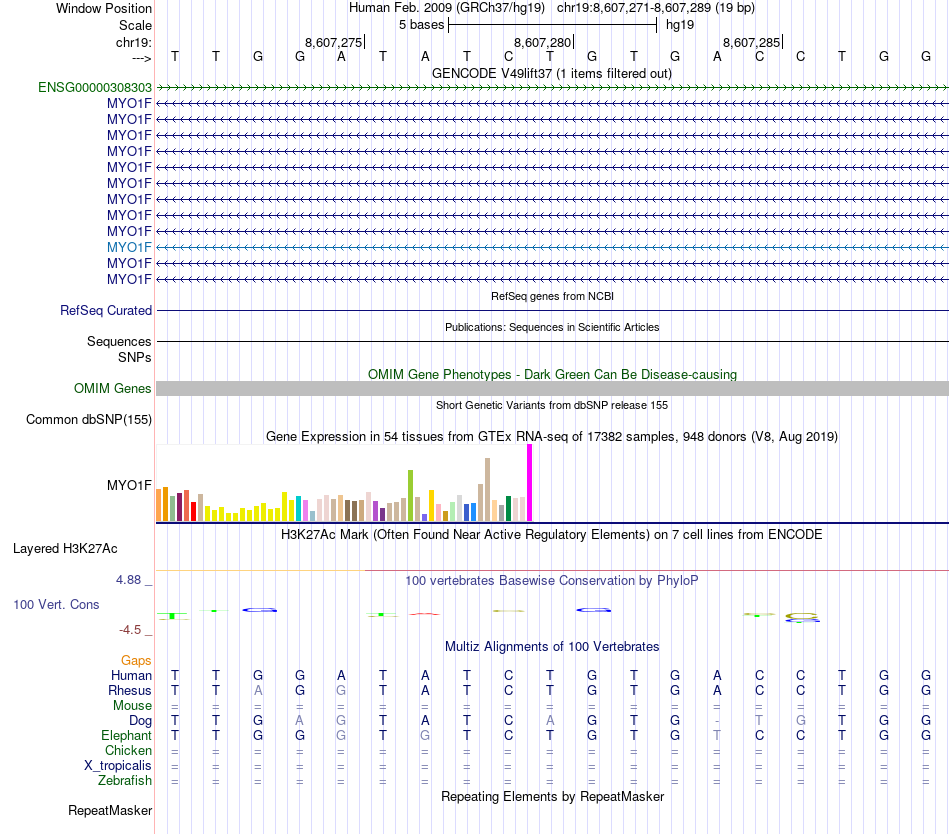This screenshot has height=834, width=950.
Task: Select the Mouse alignment row label
Action: (132, 706)
